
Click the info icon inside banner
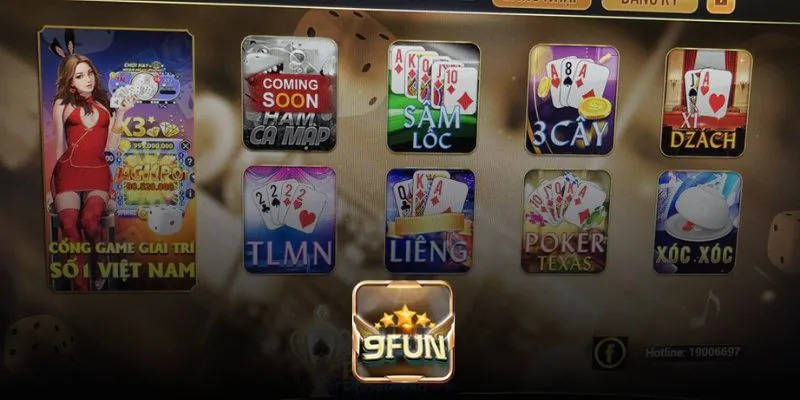point(190,193)
